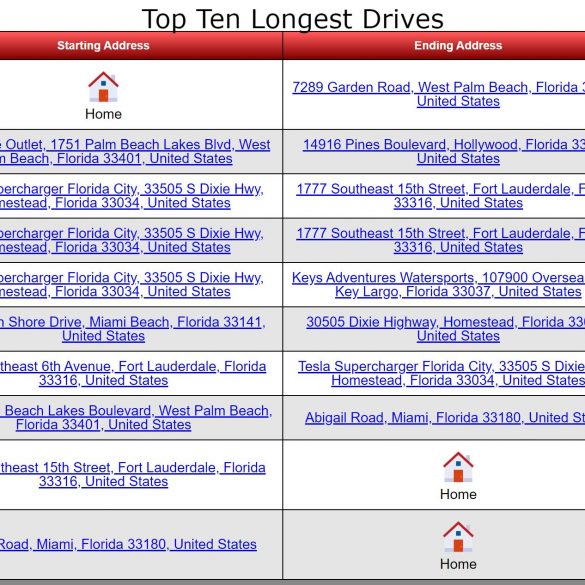Click the Home icon in first starting address
This screenshot has width=585, height=585.
(103, 87)
